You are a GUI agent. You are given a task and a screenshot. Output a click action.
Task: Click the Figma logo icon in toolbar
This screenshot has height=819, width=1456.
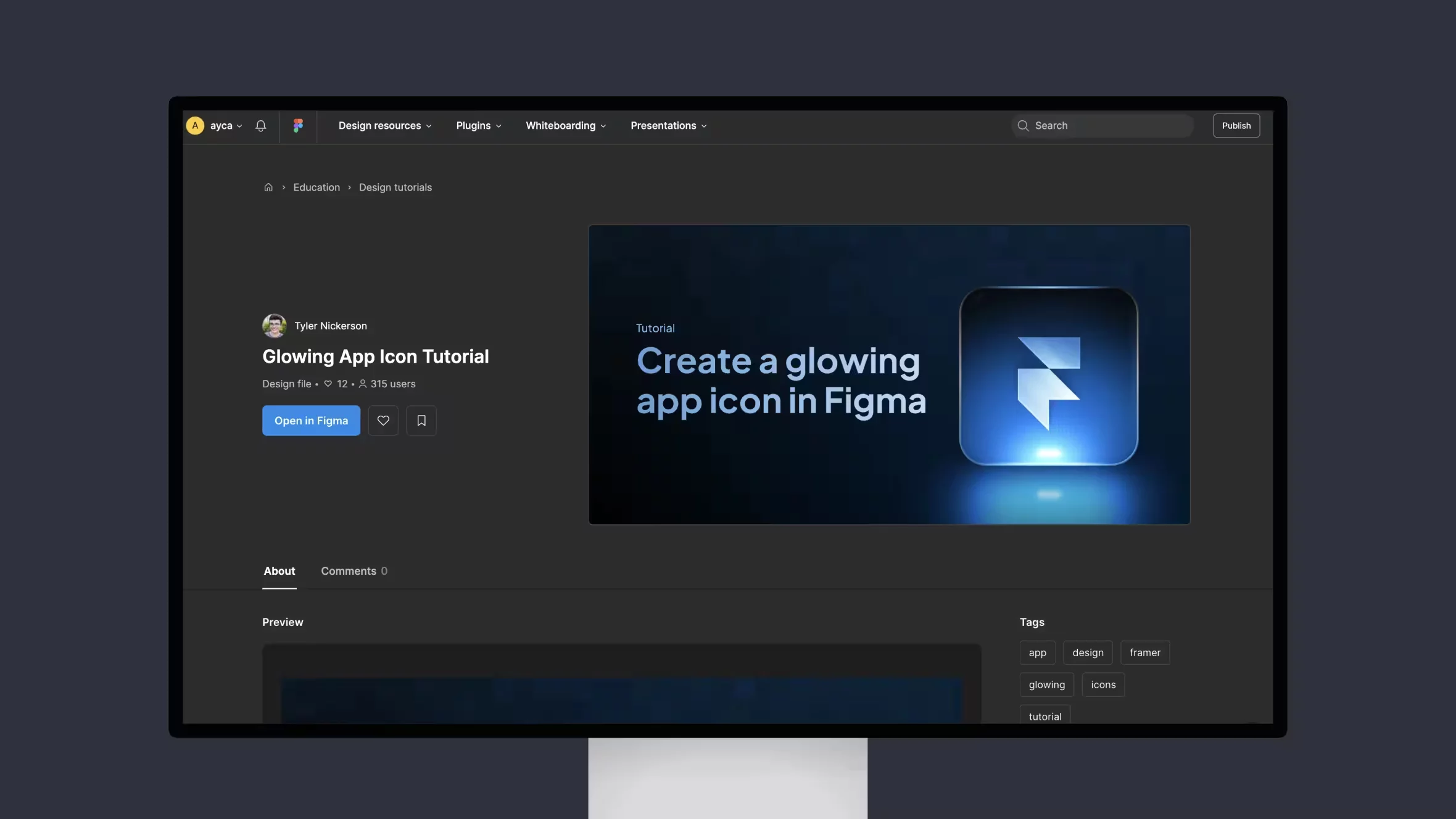[x=298, y=125]
